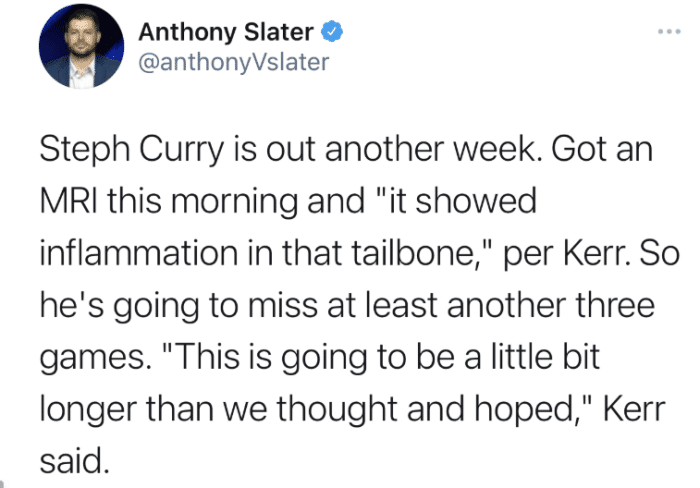
Task: Open the three-dot more options menu
Action: coord(668,32)
